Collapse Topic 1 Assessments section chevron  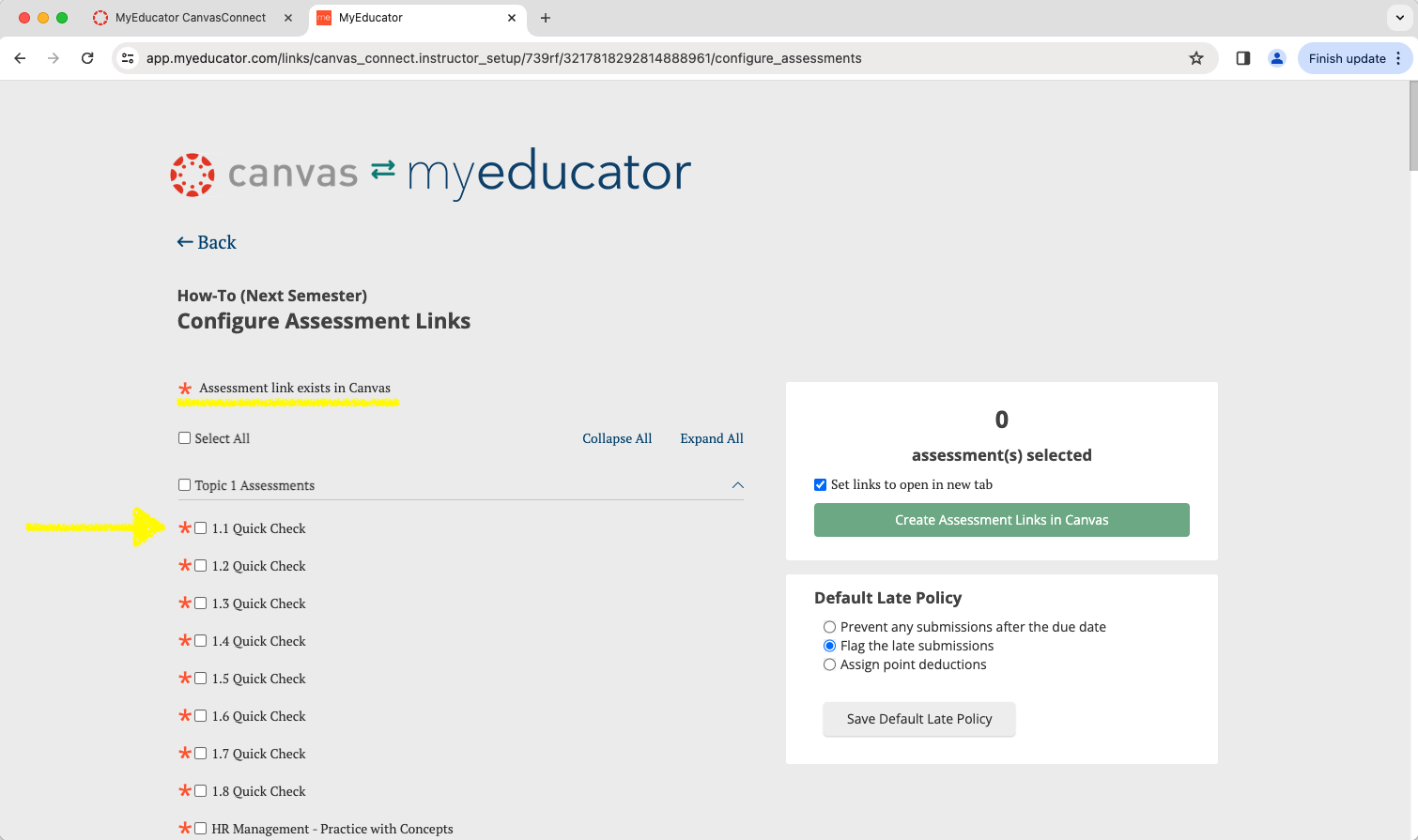pyautogui.click(x=737, y=485)
